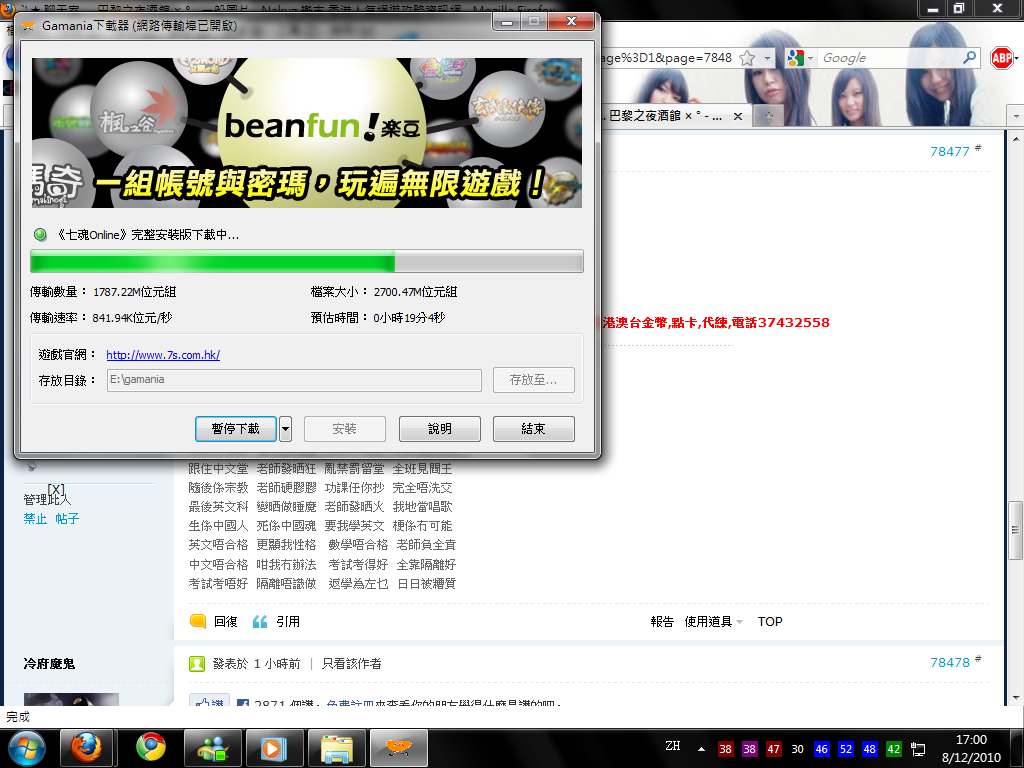Focus the Google search box in Firefox
1024x768 pixels.
pyautogui.click(x=889, y=58)
